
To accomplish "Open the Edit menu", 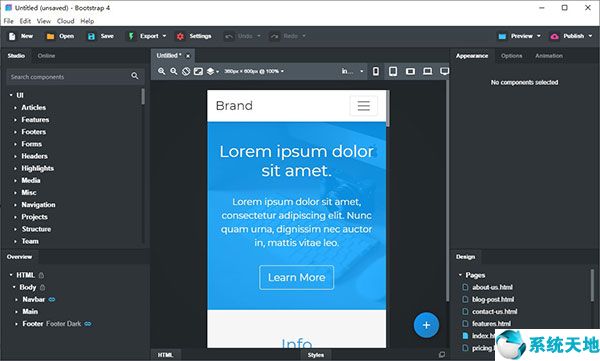I will pyautogui.click(x=25, y=21).
